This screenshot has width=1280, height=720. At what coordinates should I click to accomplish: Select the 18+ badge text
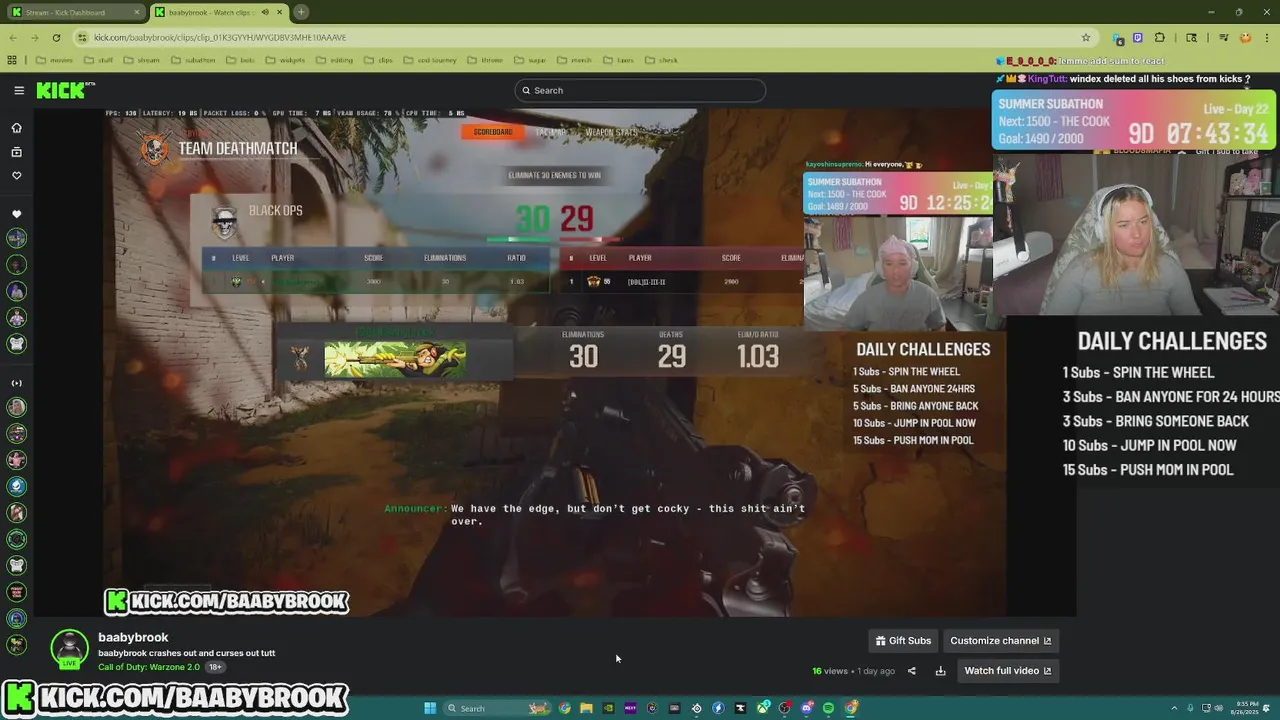215,667
